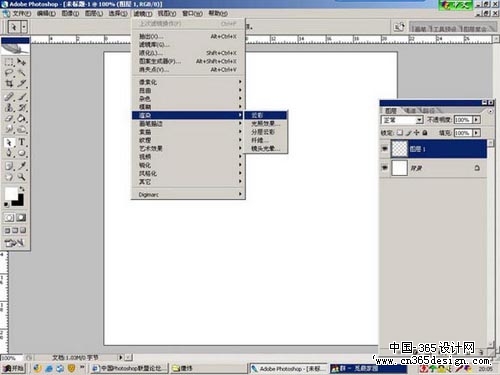Image resolution: width=500 pixels, height=375 pixels.
Task: Click the foreground color swatch
Action: pyautogui.click(x=11, y=193)
